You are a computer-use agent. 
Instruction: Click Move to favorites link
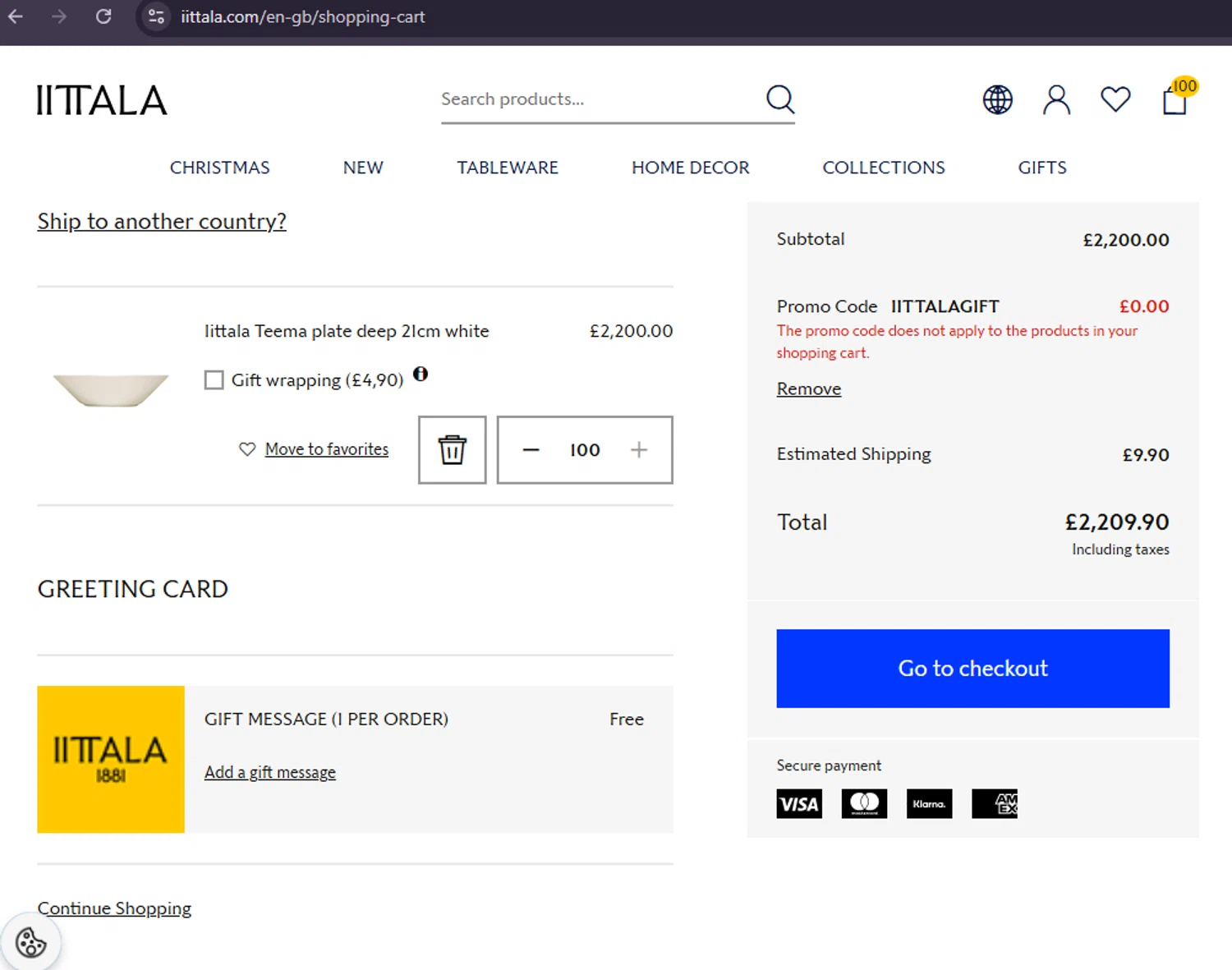326,449
